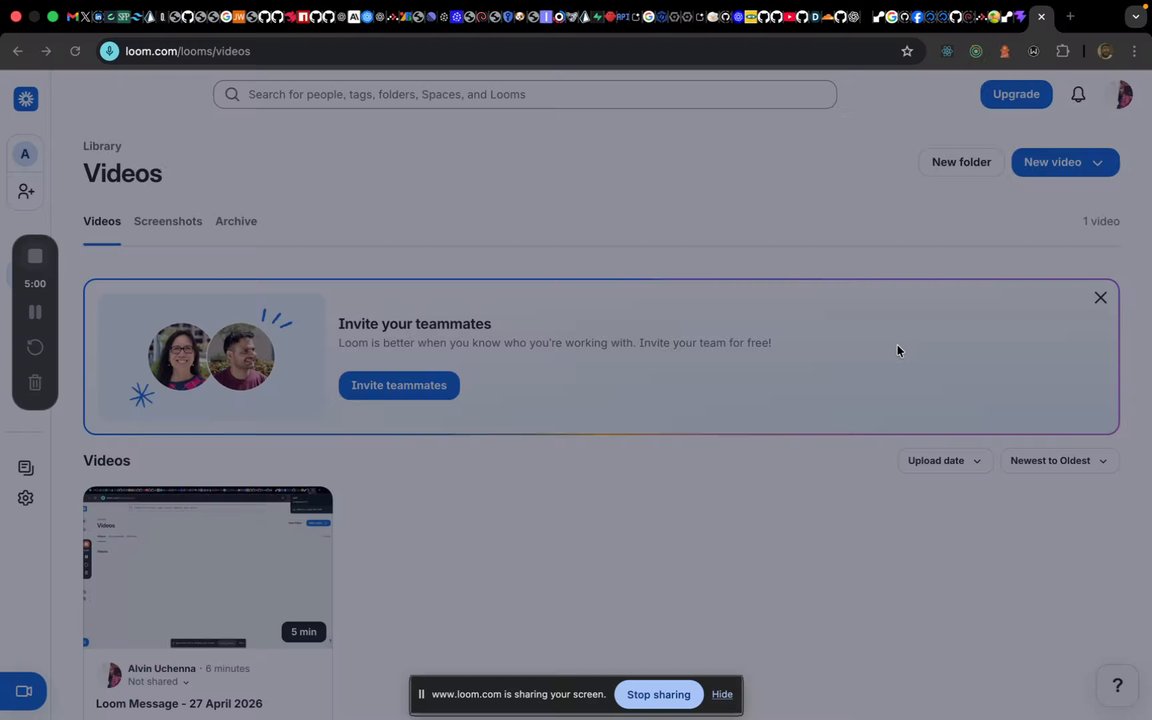
Task: Open a new browser tab with plus
Action: click(x=1070, y=16)
